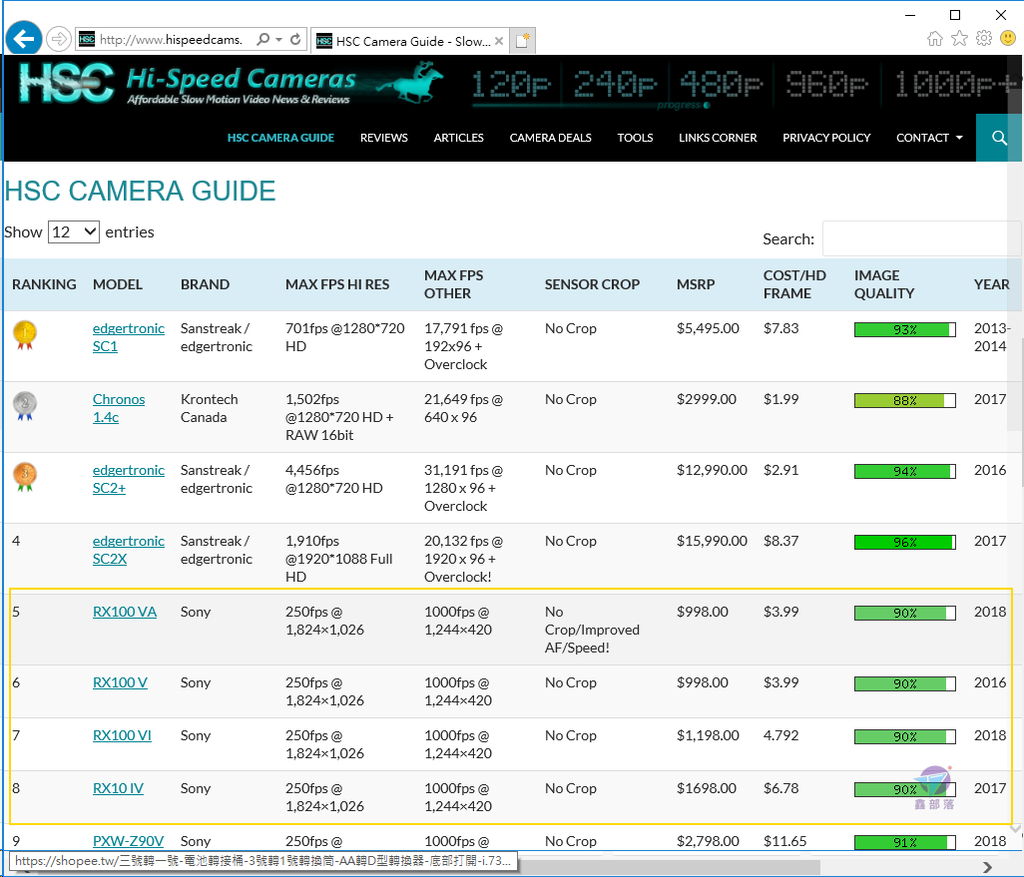Open the edgertronic SC2X link

[x=129, y=550]
